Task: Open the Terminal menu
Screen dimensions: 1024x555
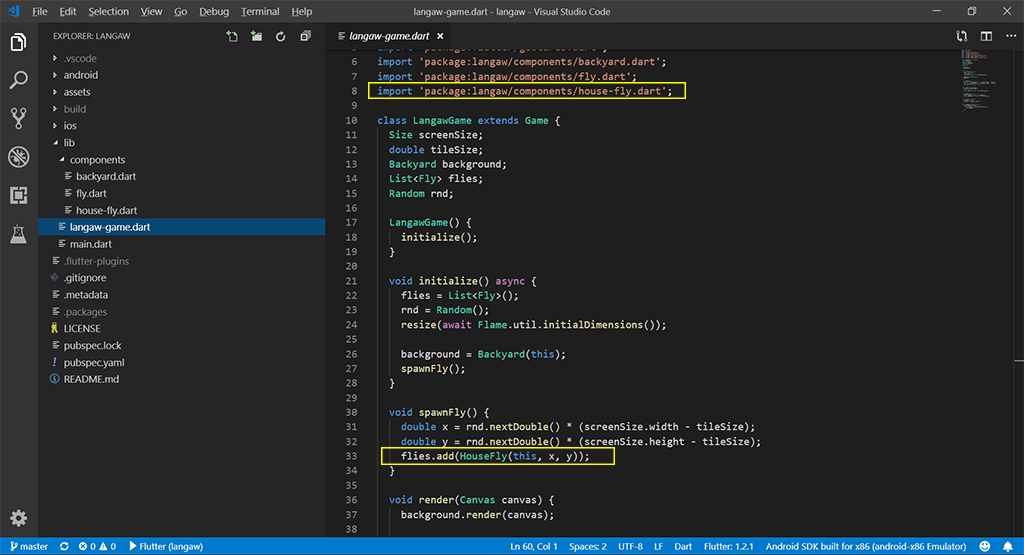Action: pyautogui.click(x=260, y=11)
